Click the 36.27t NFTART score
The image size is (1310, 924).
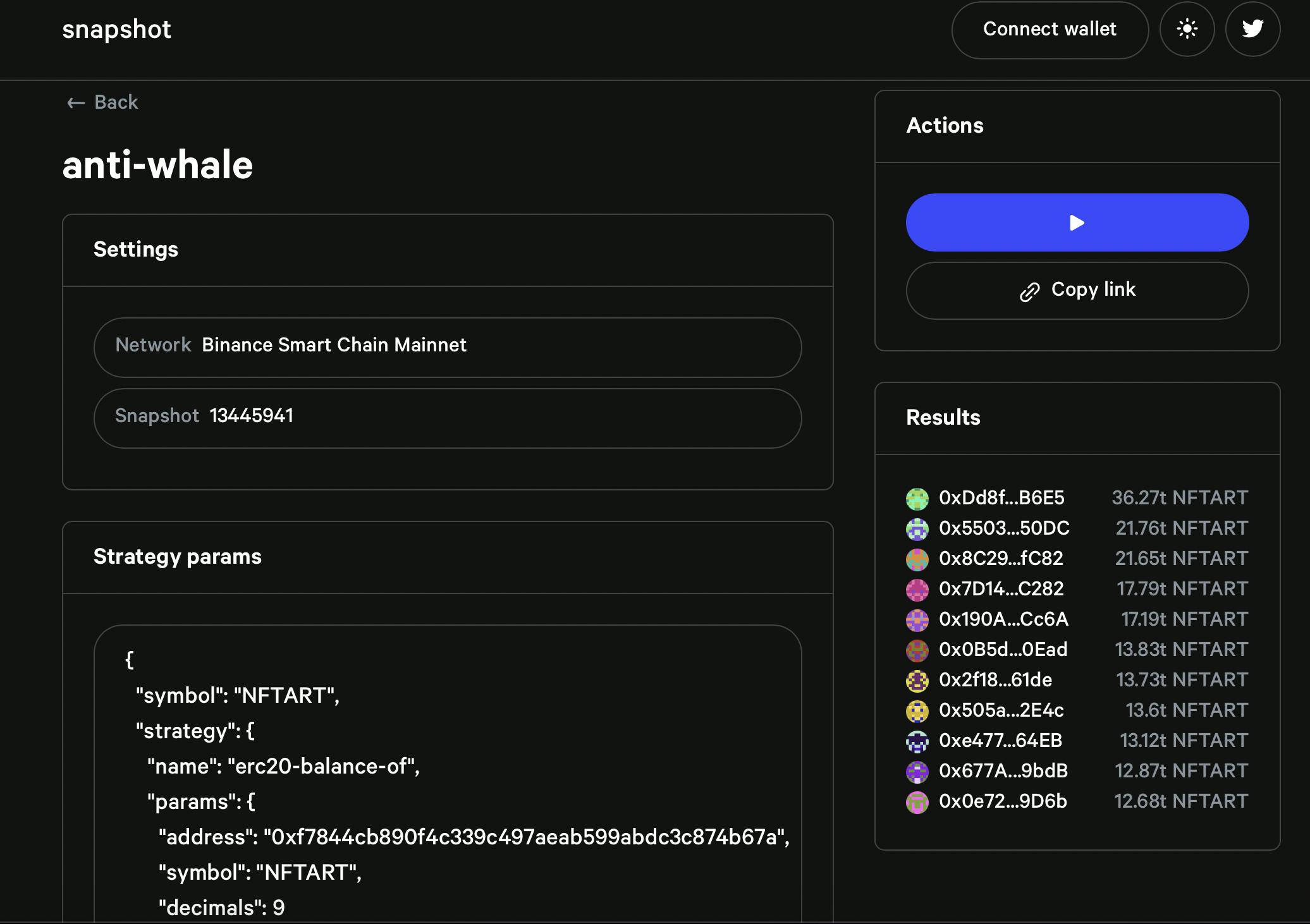[1180, 498]
